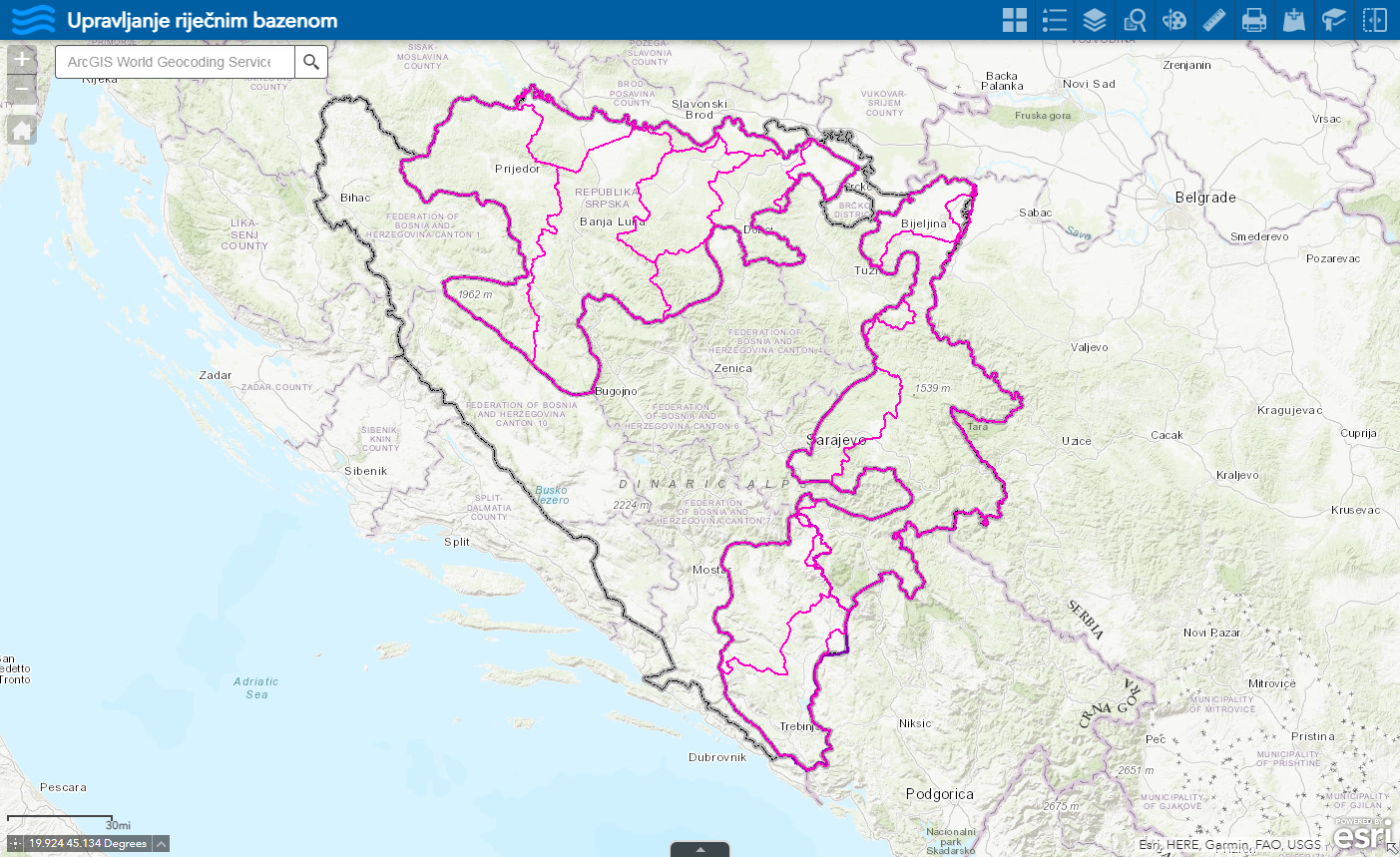
Task: Click the Sarajevo label on map
Action: tap(836, 440)
